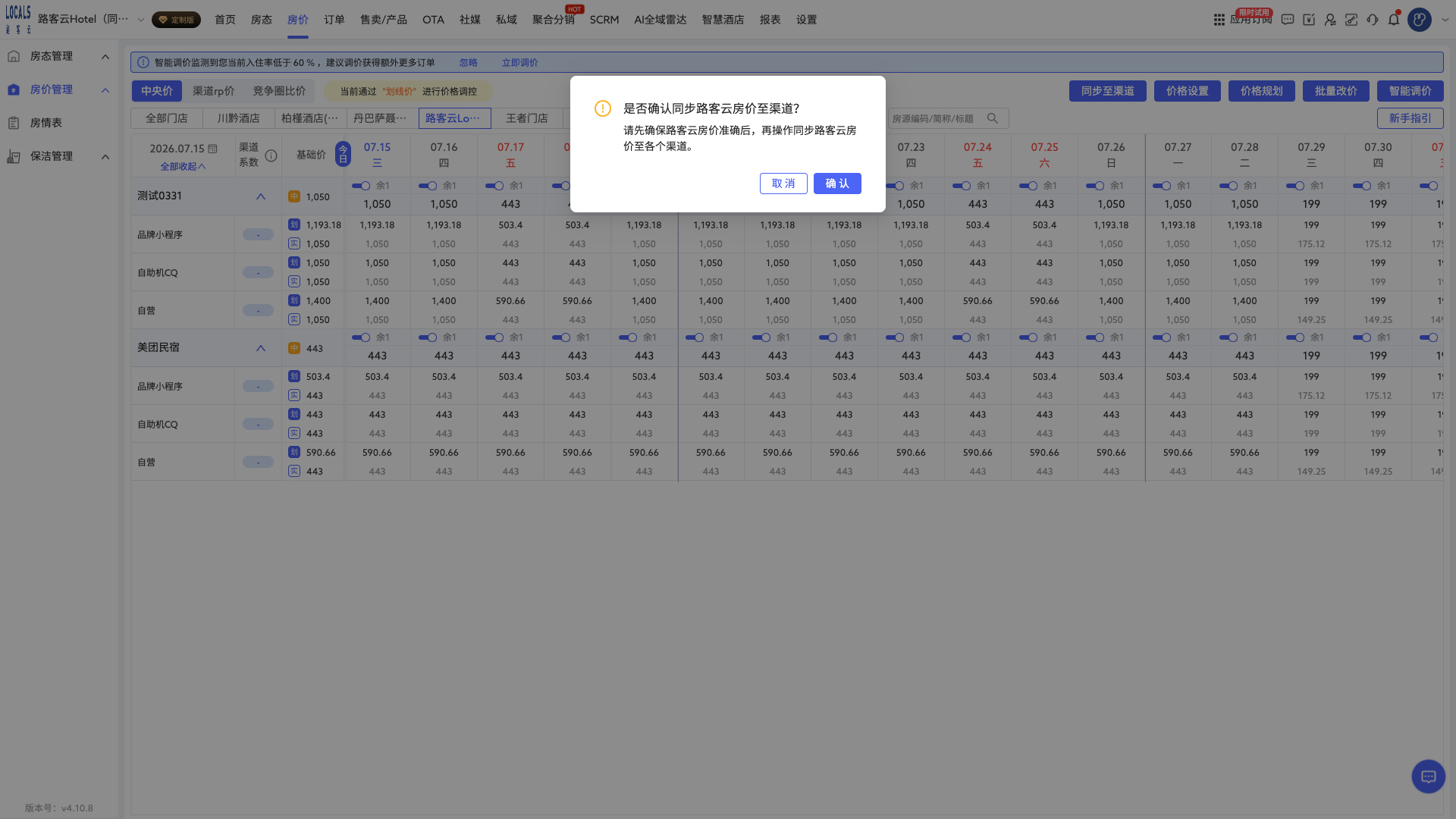Collapse the 房态管理 sidebar section

105,57
